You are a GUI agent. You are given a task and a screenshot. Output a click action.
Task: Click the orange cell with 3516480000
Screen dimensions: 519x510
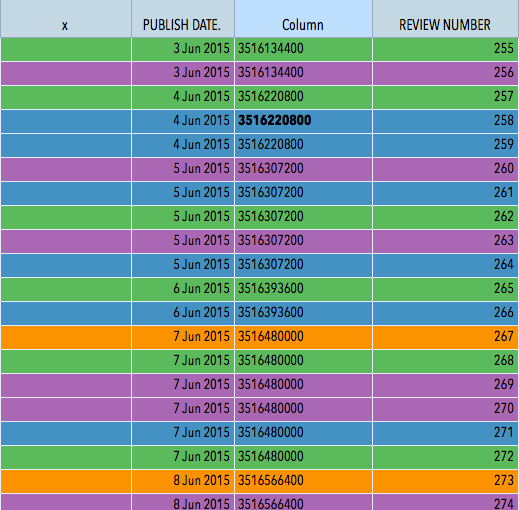303,337
